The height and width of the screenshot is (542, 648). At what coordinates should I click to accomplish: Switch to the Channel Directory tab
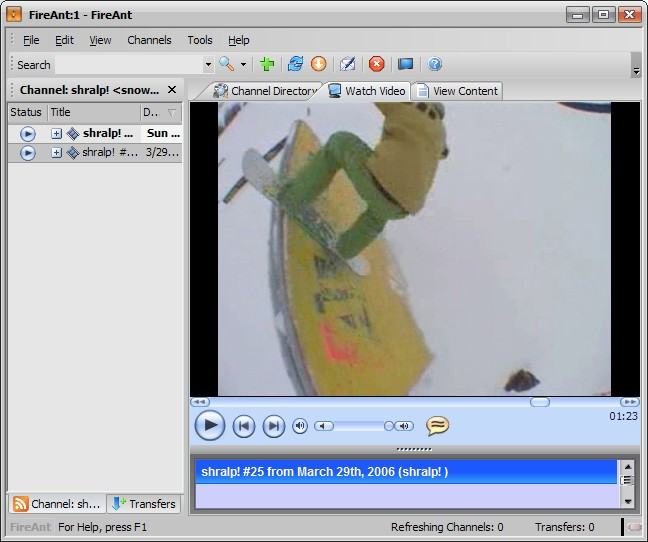point(264,91)
